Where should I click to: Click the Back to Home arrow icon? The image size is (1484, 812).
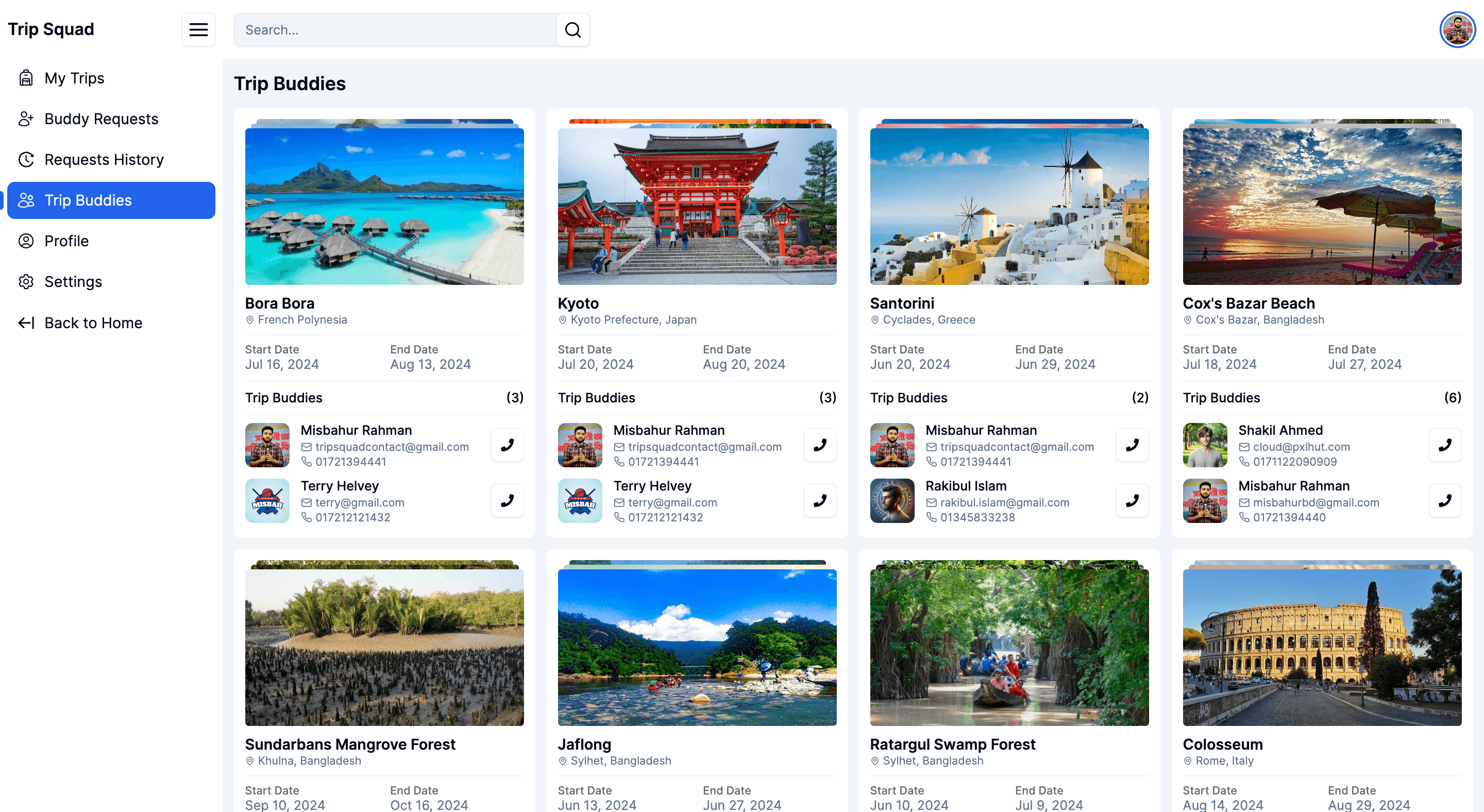tap(26, 323)
